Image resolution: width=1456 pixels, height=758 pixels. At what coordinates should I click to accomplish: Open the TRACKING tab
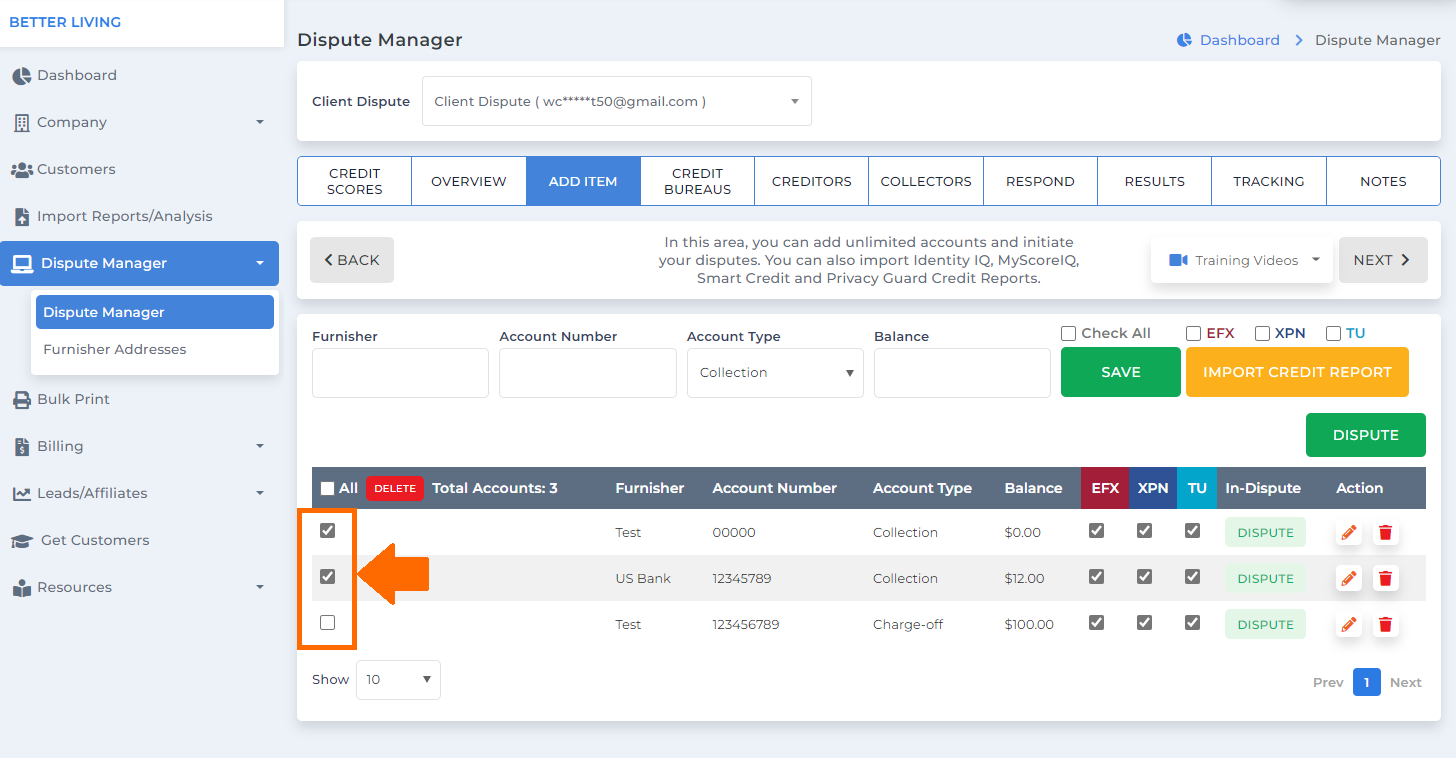(x=1268, y=181)
